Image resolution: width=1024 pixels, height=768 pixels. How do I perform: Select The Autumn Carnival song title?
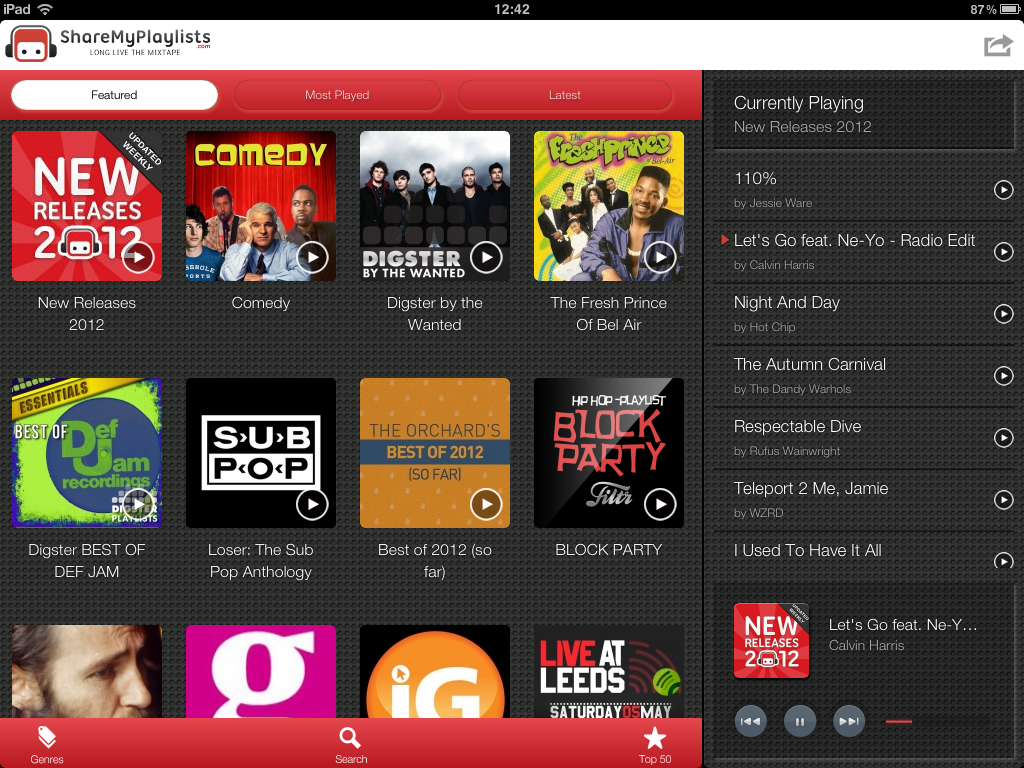tap(810, 364)
